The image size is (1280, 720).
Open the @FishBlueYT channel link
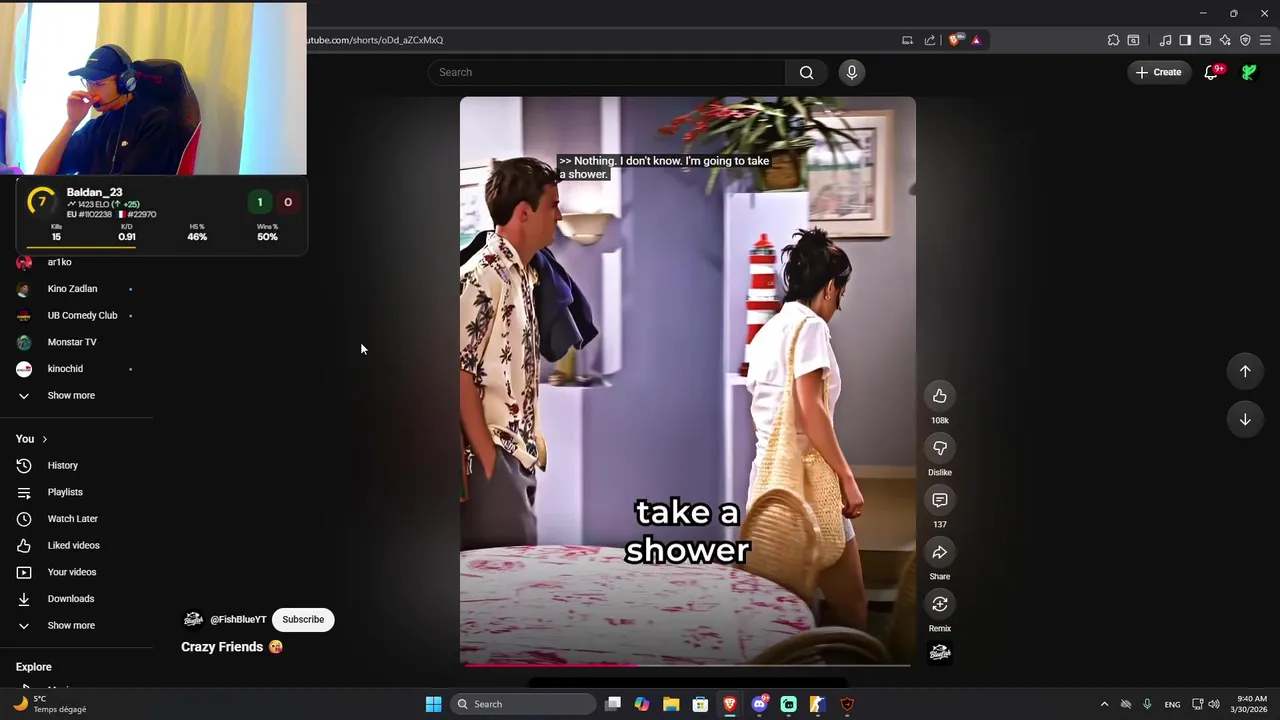(238, 620)
